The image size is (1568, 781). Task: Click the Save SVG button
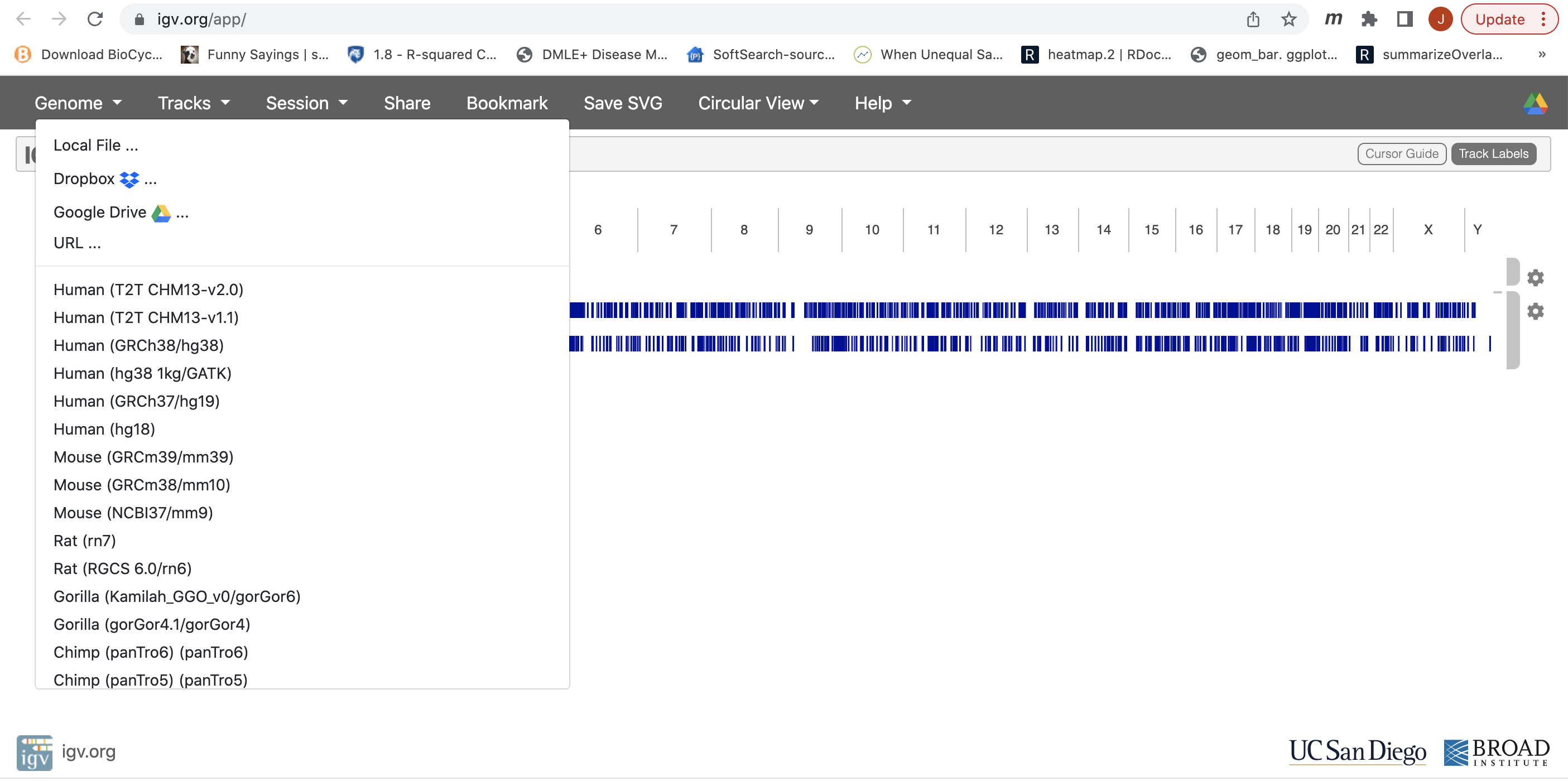(x=622, y=104)
